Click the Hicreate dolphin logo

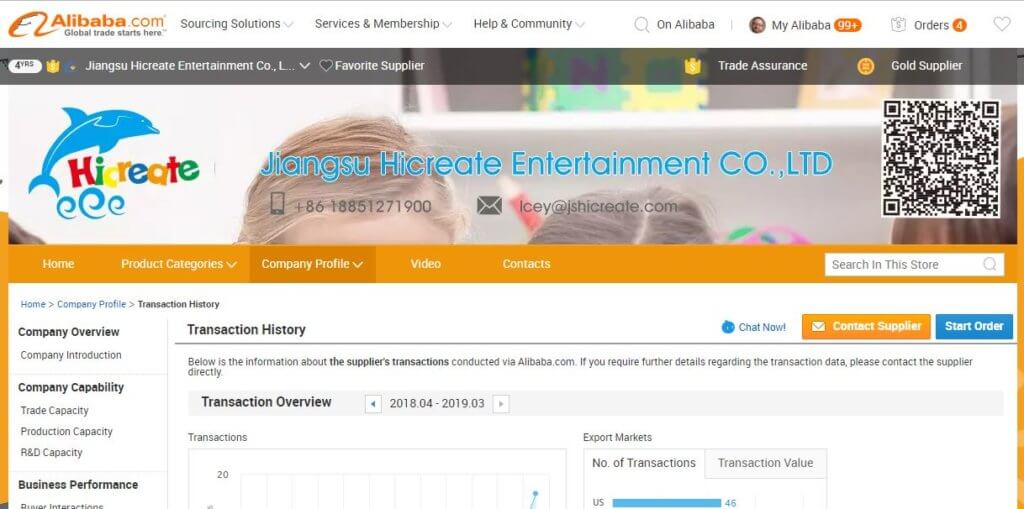coord(111,163)
